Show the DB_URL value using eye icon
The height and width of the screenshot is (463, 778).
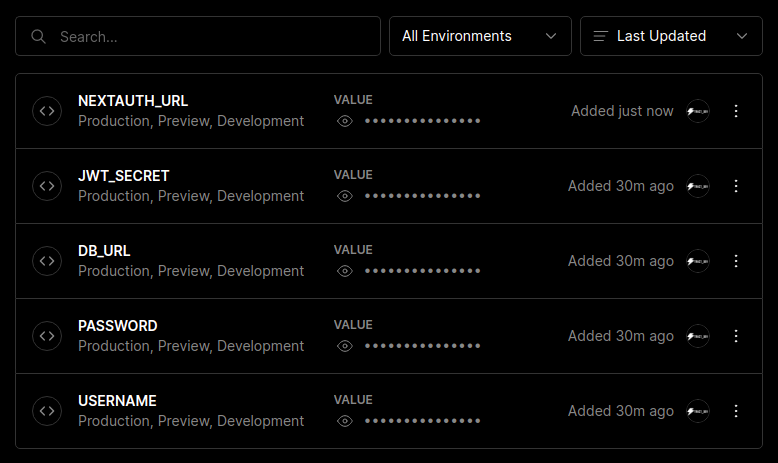(345, 271)
